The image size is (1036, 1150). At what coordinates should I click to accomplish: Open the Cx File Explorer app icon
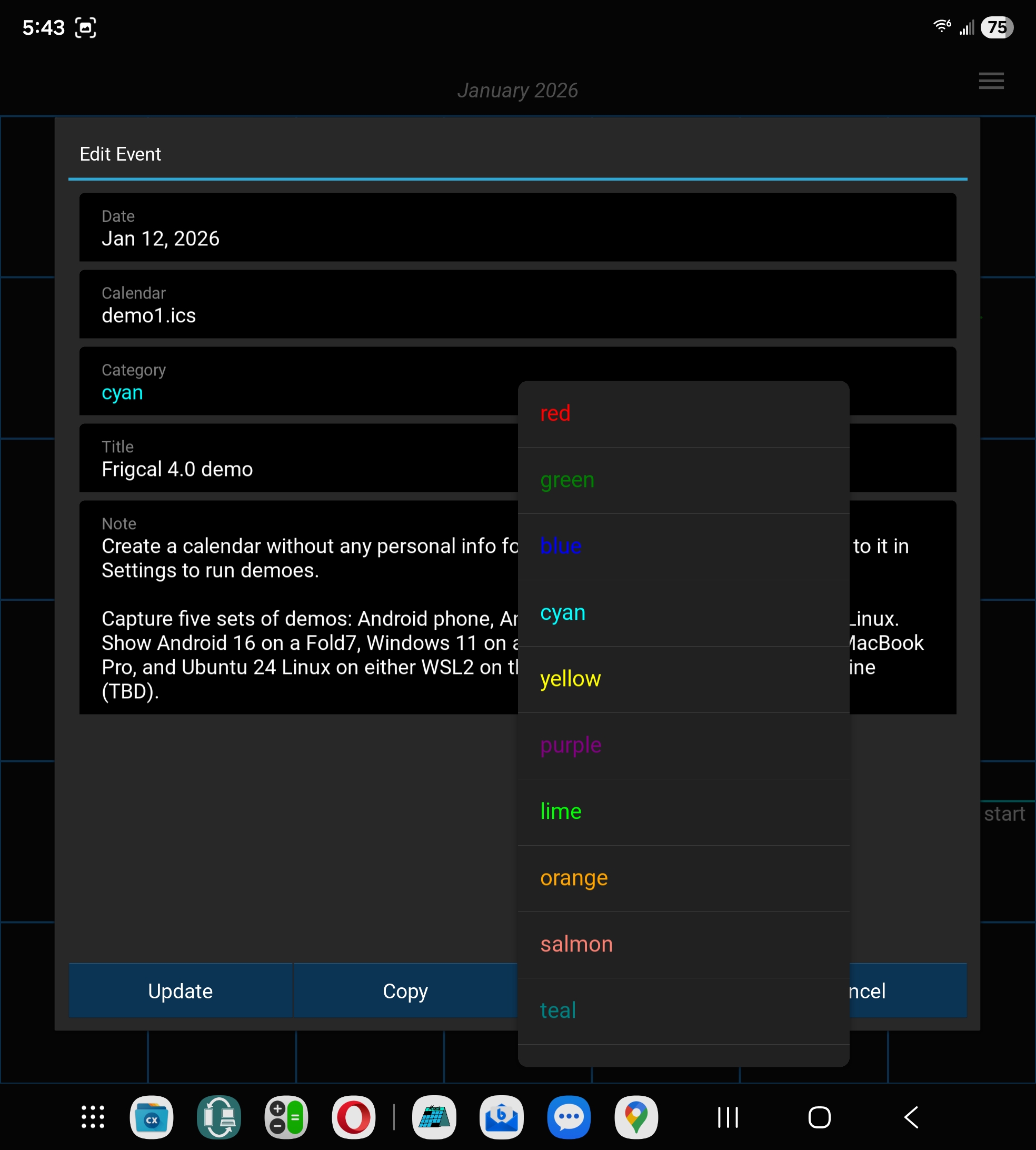152,1117
